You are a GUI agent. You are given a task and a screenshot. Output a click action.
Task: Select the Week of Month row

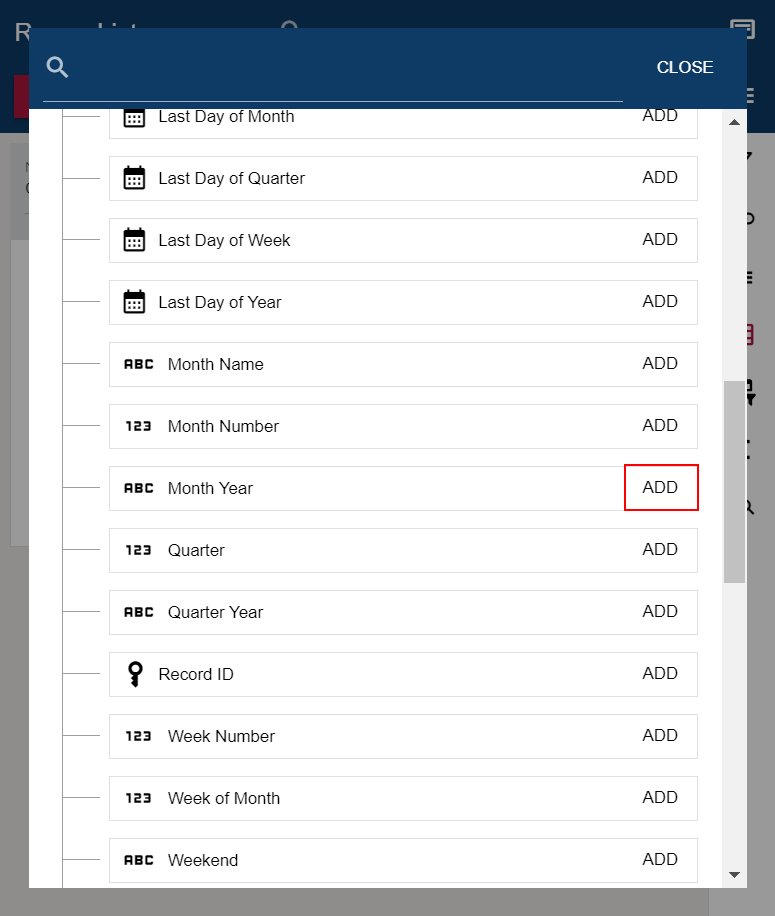pyautogui.click(x=403, y=798)
